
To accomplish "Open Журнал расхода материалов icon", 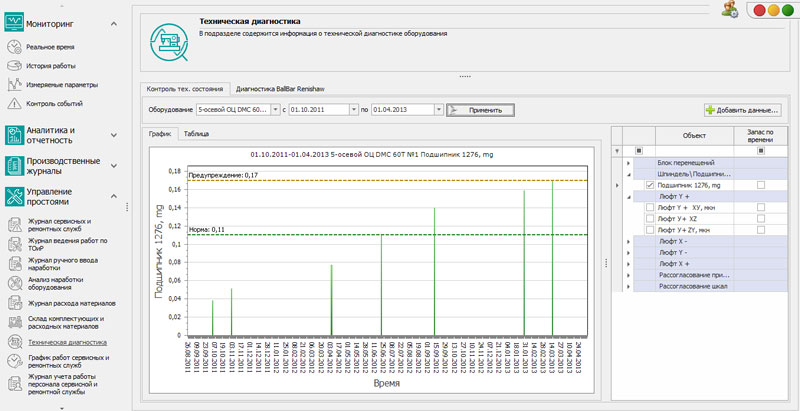I will 14,303.
